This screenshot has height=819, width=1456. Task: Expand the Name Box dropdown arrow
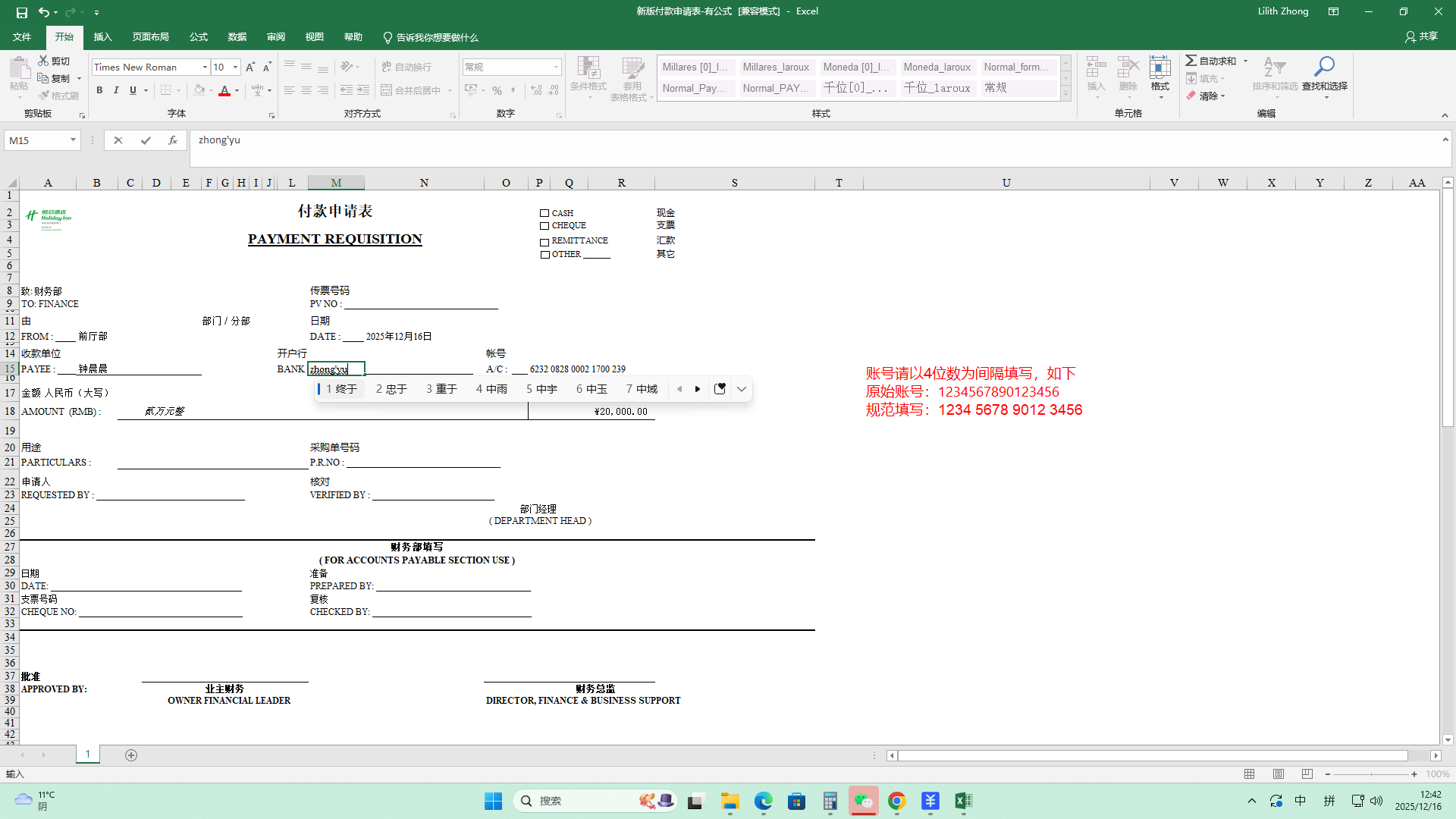tap(73, 140)
